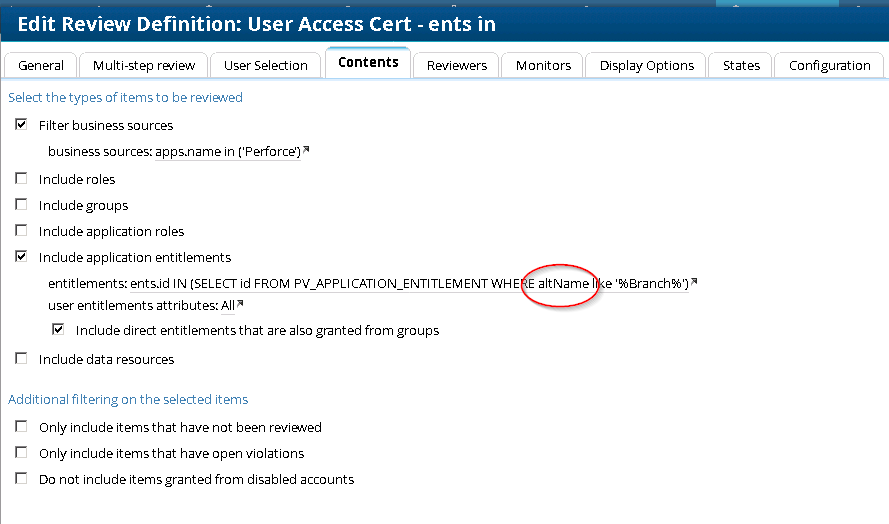Exclude items granted from disabled accounts
The width and height of the screenshot is (889, 524).
point(22,479)
